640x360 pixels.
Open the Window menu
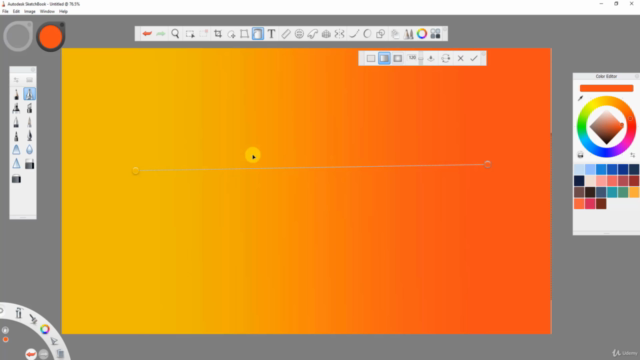[47, 11]
